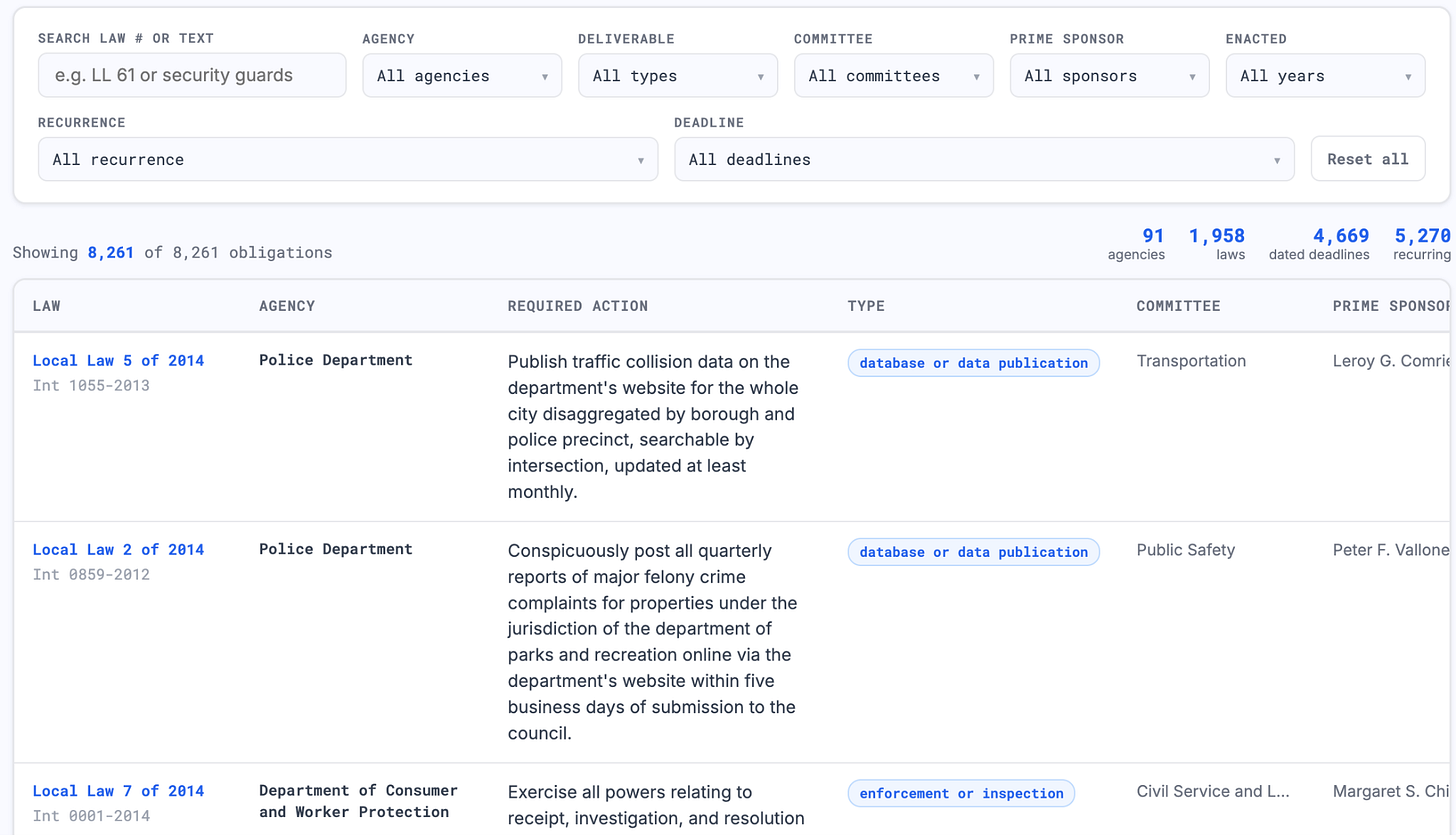Open the Enacted years dropdown

(x=1326, y=75)
